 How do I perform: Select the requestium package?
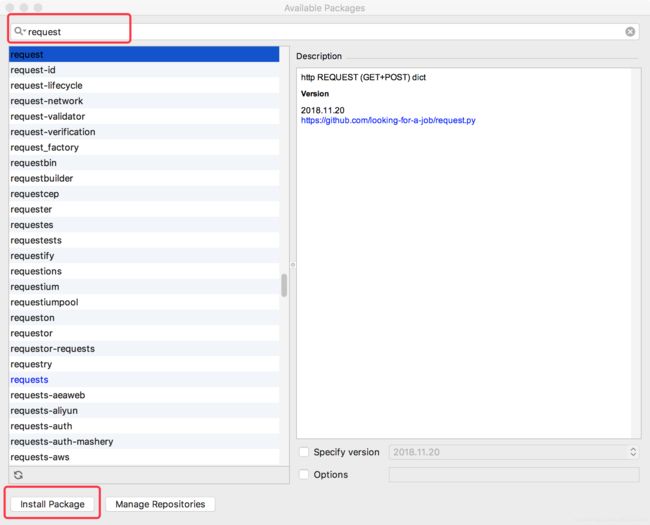(144, 287)
